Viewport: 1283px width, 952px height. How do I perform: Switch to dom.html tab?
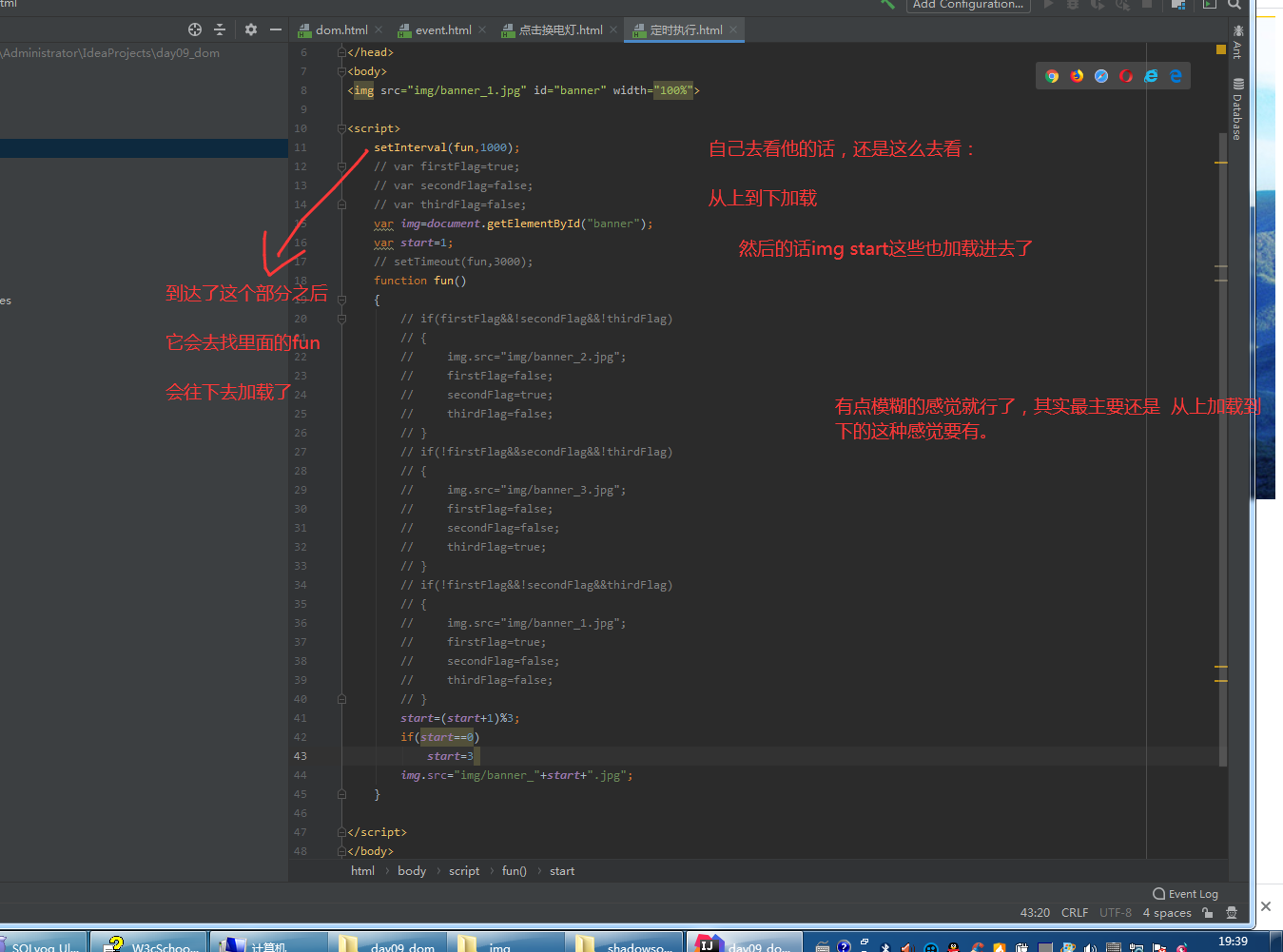pyautogui.click(x=340, y=29)
